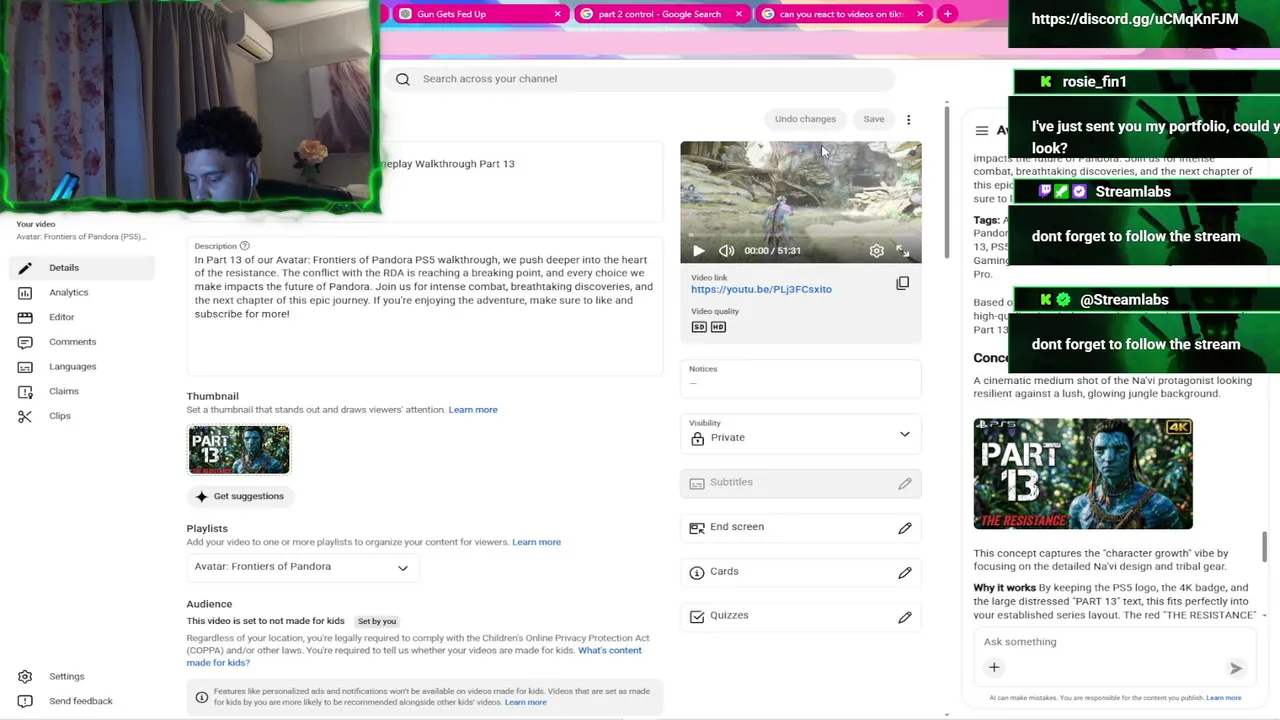The image size is (1280, 720).
Task: Open video player settings gear
Action: pyautogui.click(x=876, y=251)
